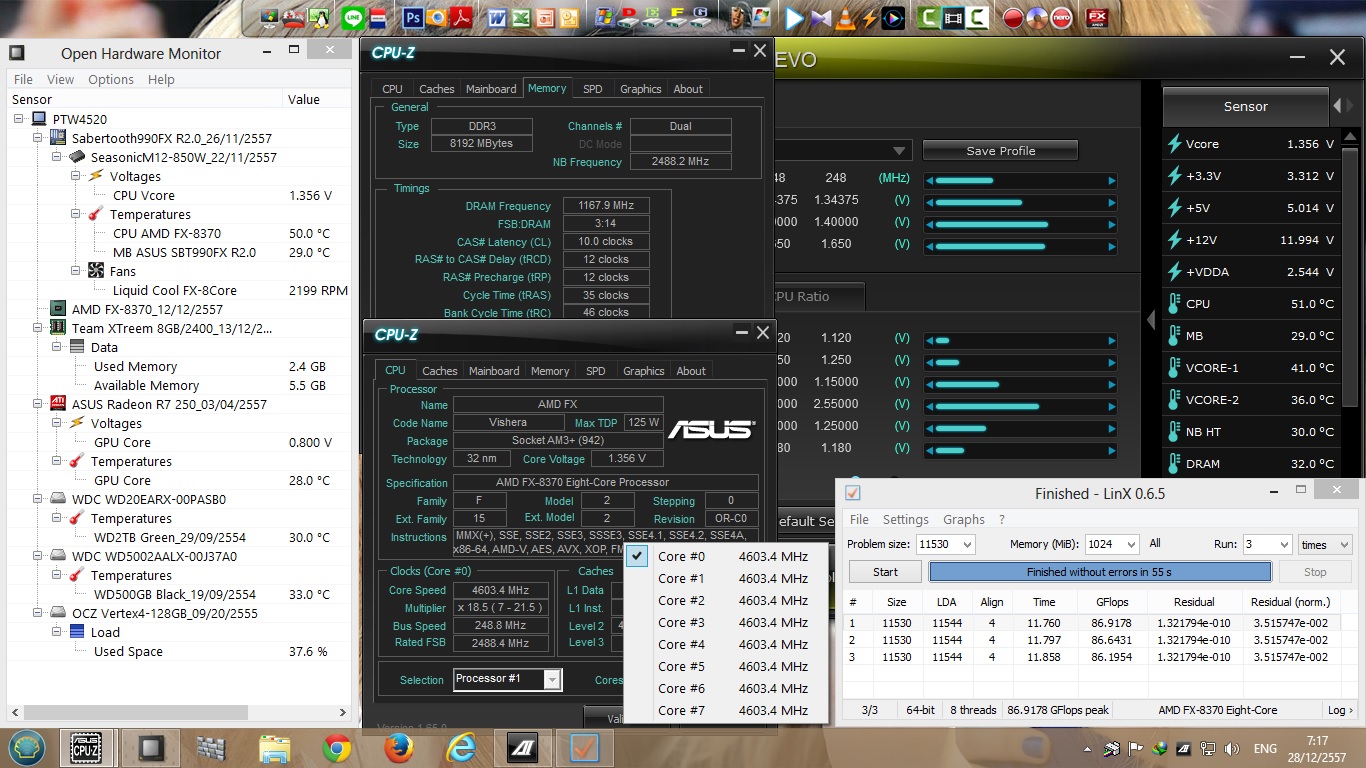This screenshot has width=1366, height=768.
Task: Launch the blue play-arrow media player in top dock
Action: 795,18
